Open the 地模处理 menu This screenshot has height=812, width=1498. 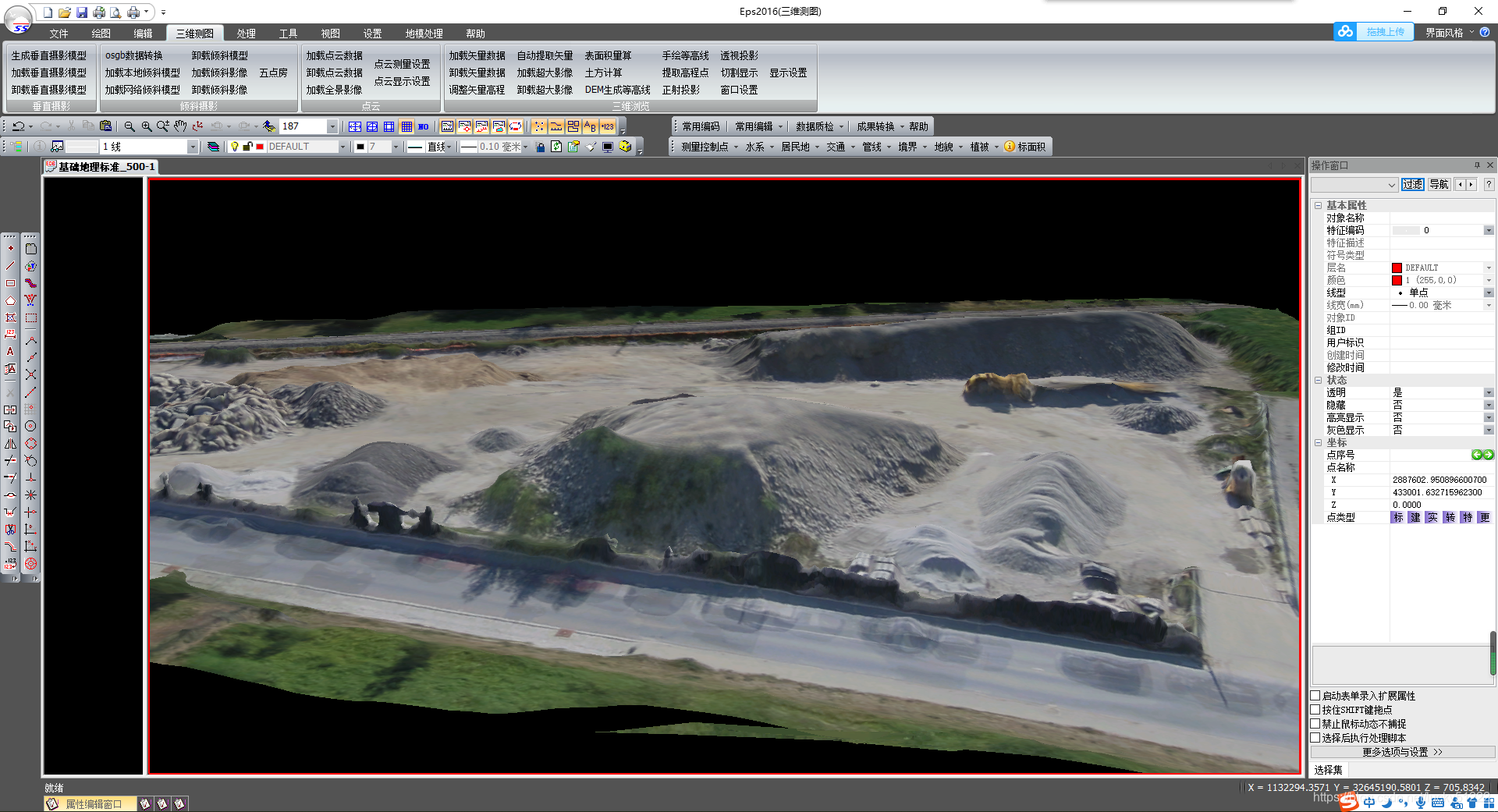click(x=424, y=34)
